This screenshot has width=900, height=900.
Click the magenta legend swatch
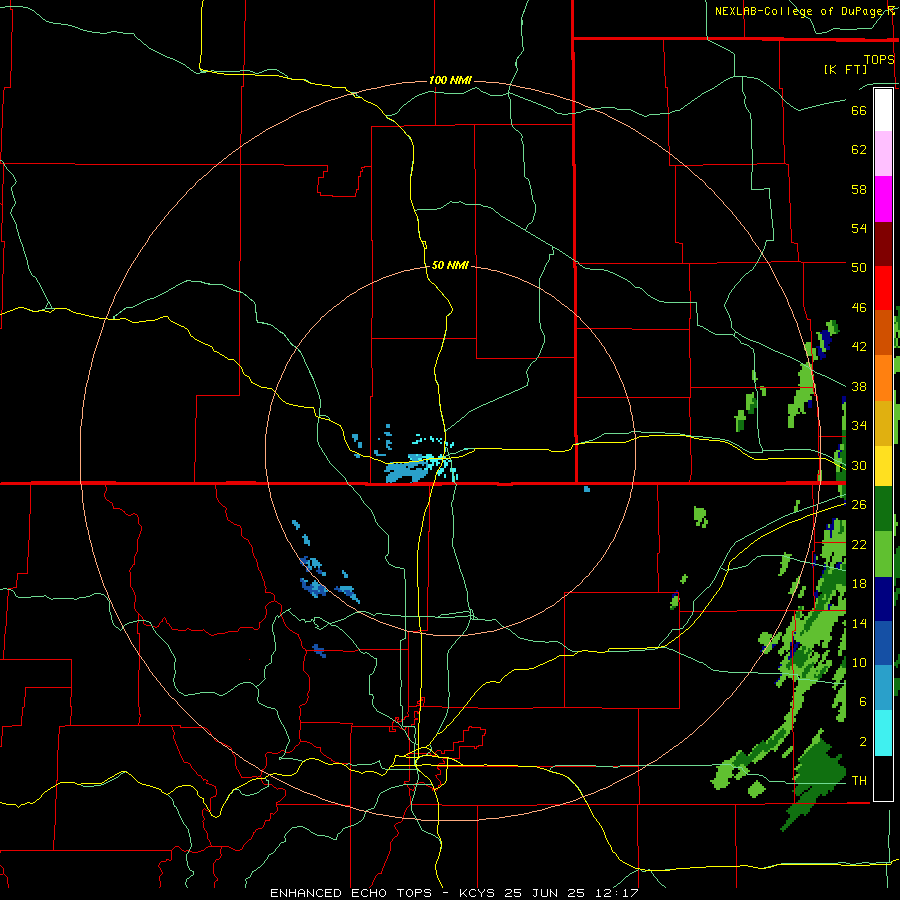[x=883, y=199]
